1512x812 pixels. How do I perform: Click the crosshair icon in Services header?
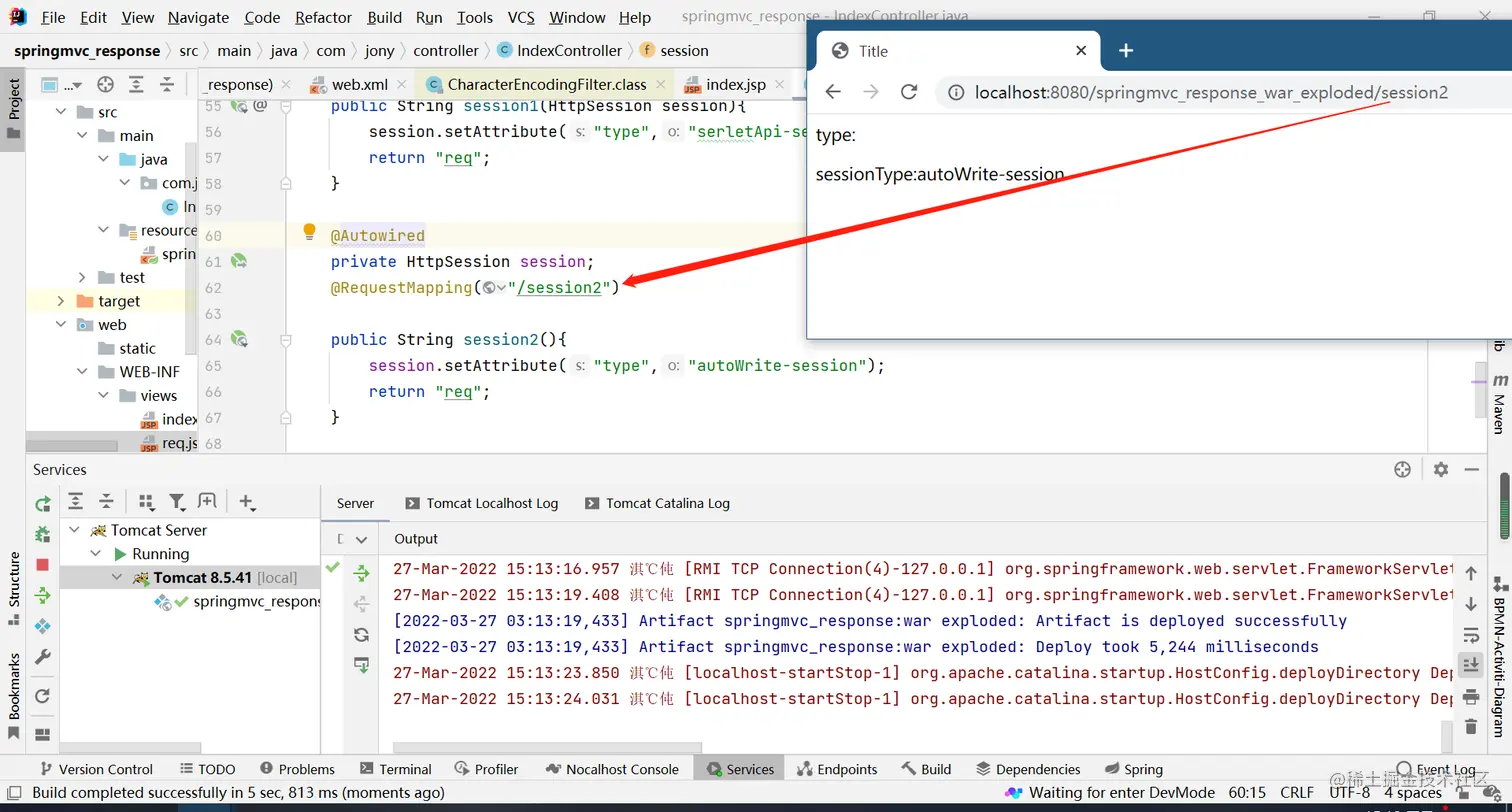click(x=1402, y=469)
